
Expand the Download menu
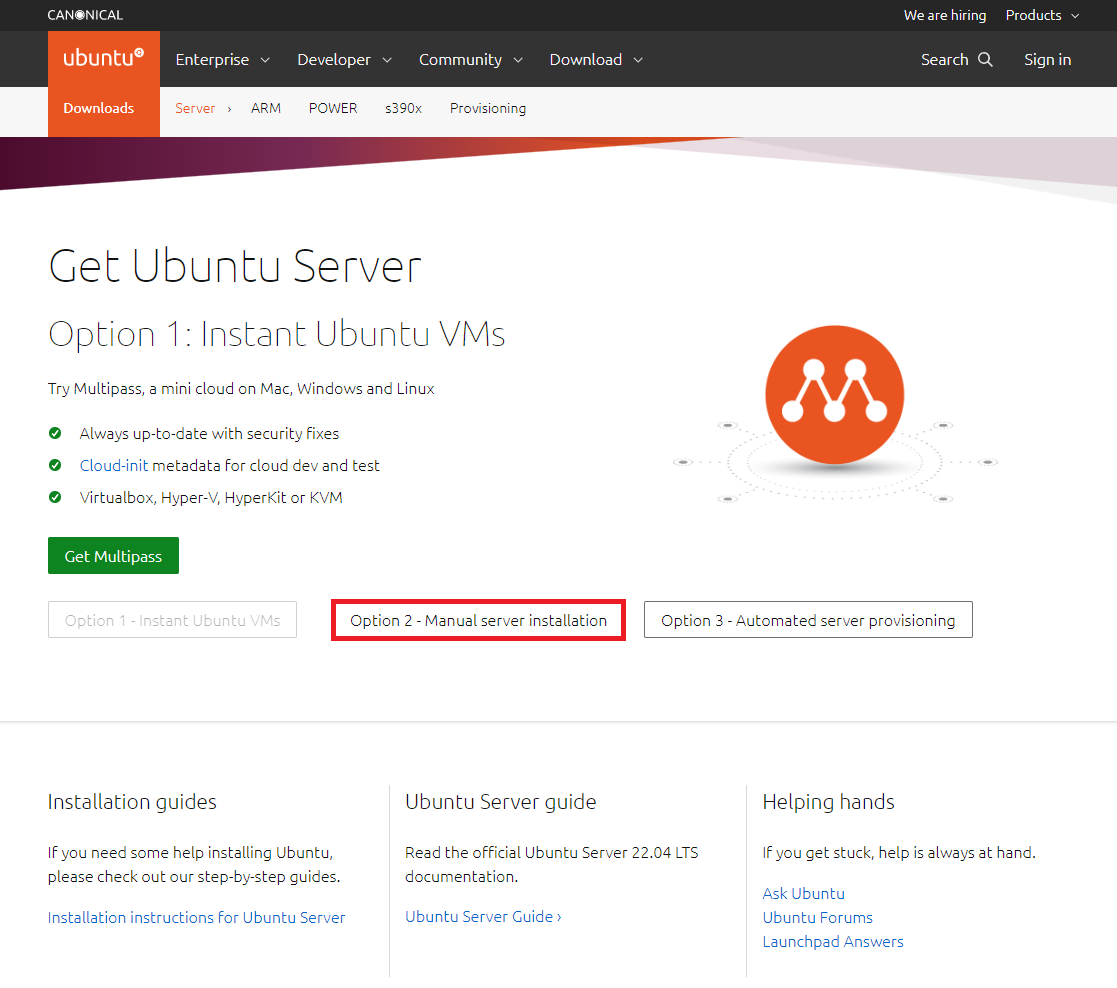[x=595, y=59]
